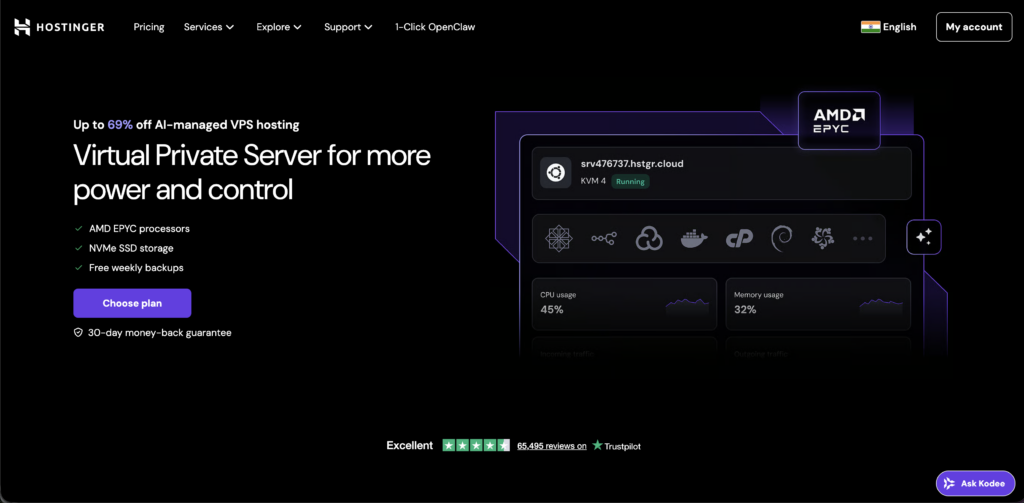Click the AlmaLinux logo icon
Image resolution: width=1024 pixels, height=503 pixels.
coord(822,238)
